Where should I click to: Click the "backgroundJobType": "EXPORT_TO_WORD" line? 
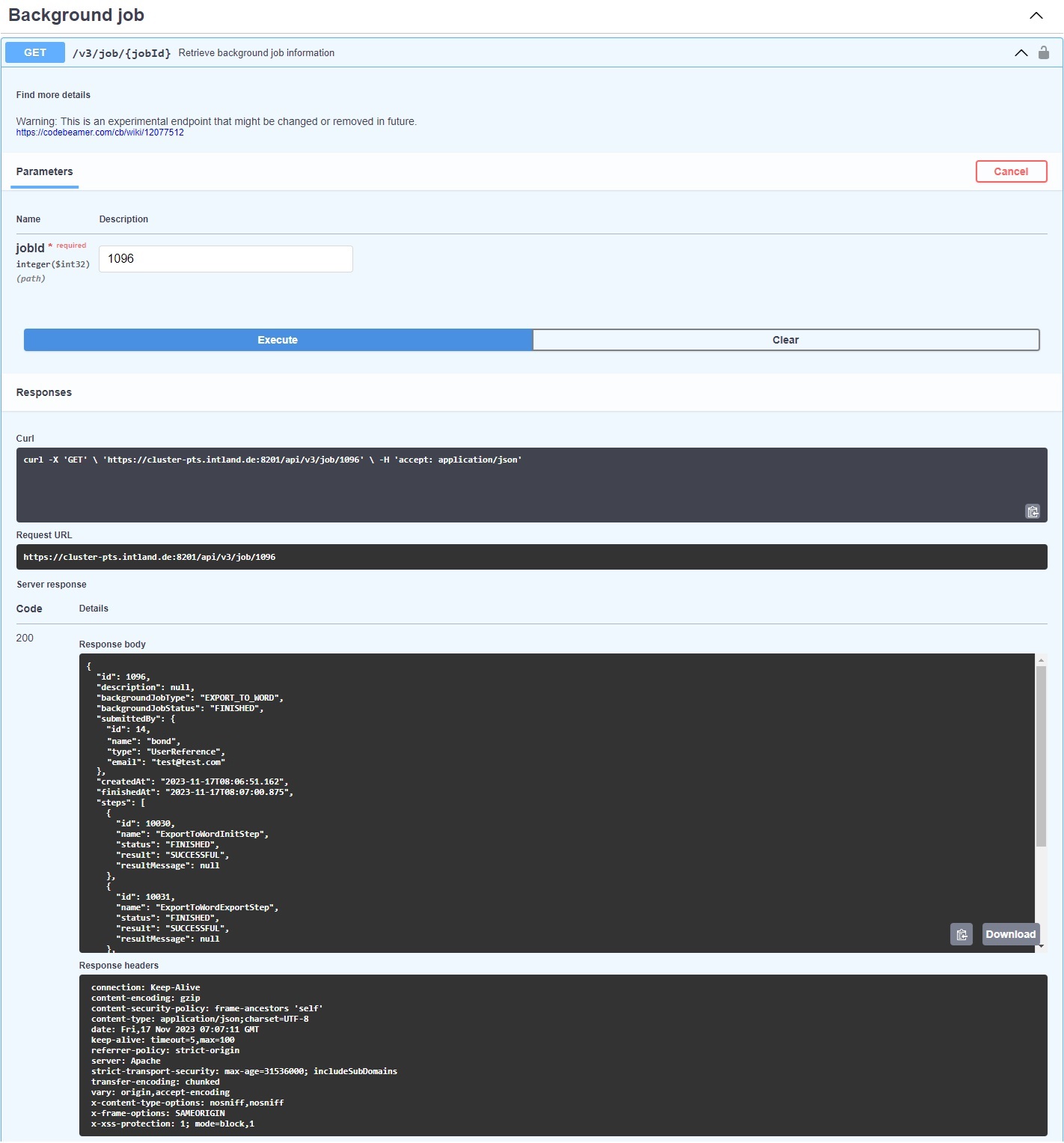[190, 698]
